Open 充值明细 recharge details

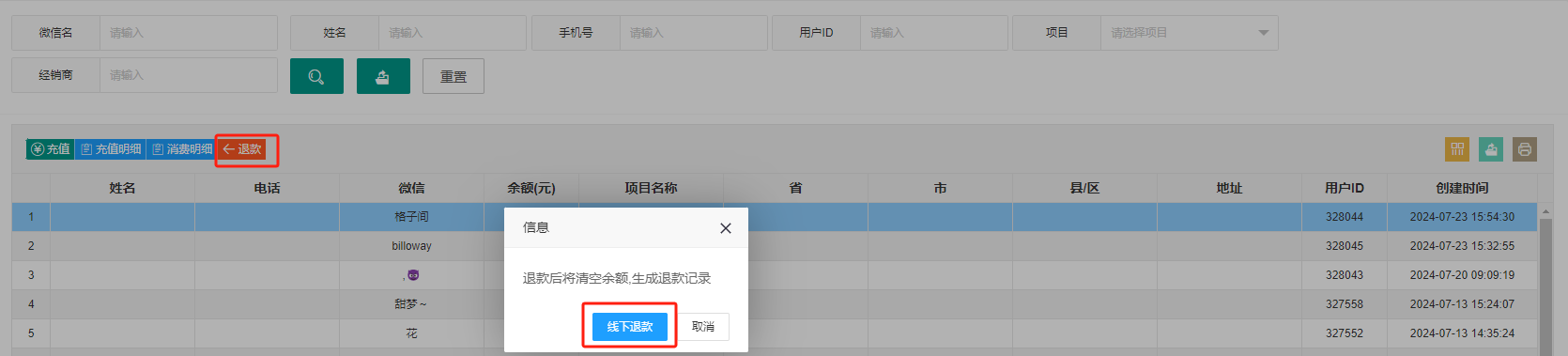(110, 149)
